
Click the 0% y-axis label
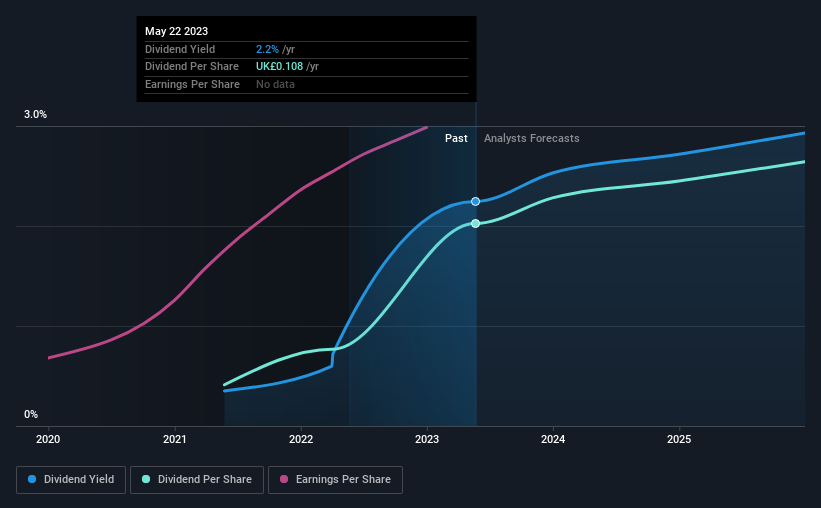[x=31, y=415]
